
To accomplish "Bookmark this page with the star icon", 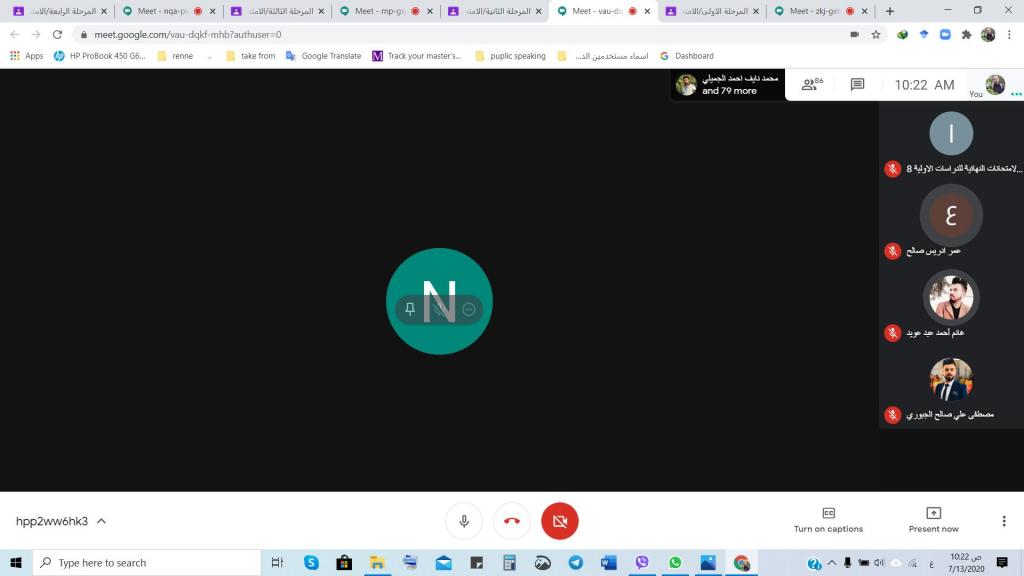I will [x=876, y=34].
